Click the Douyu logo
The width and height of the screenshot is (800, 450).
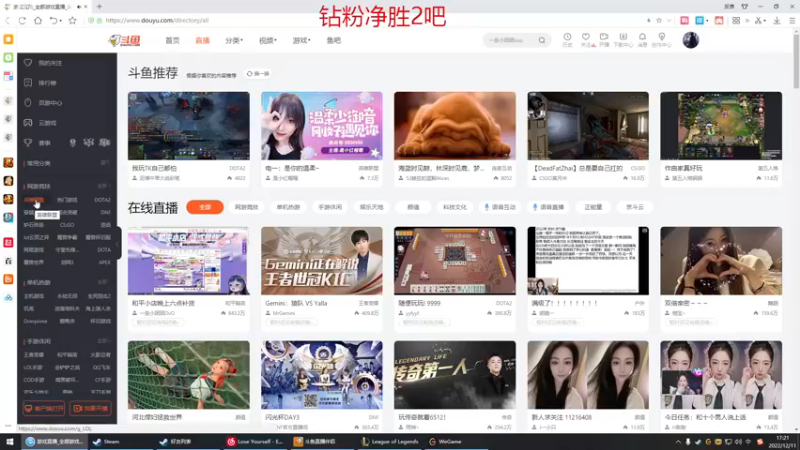(124, 40)
